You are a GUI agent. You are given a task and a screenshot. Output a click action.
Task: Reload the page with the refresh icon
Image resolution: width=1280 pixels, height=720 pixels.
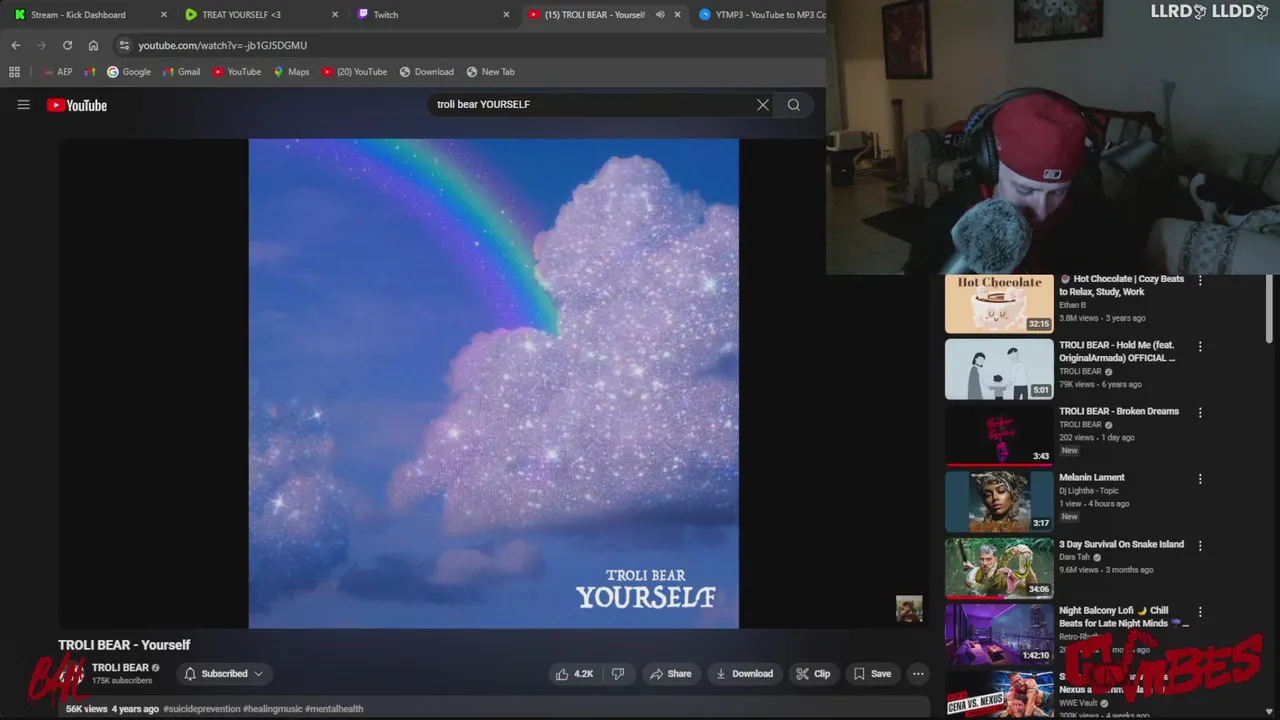tap(67, 45)
